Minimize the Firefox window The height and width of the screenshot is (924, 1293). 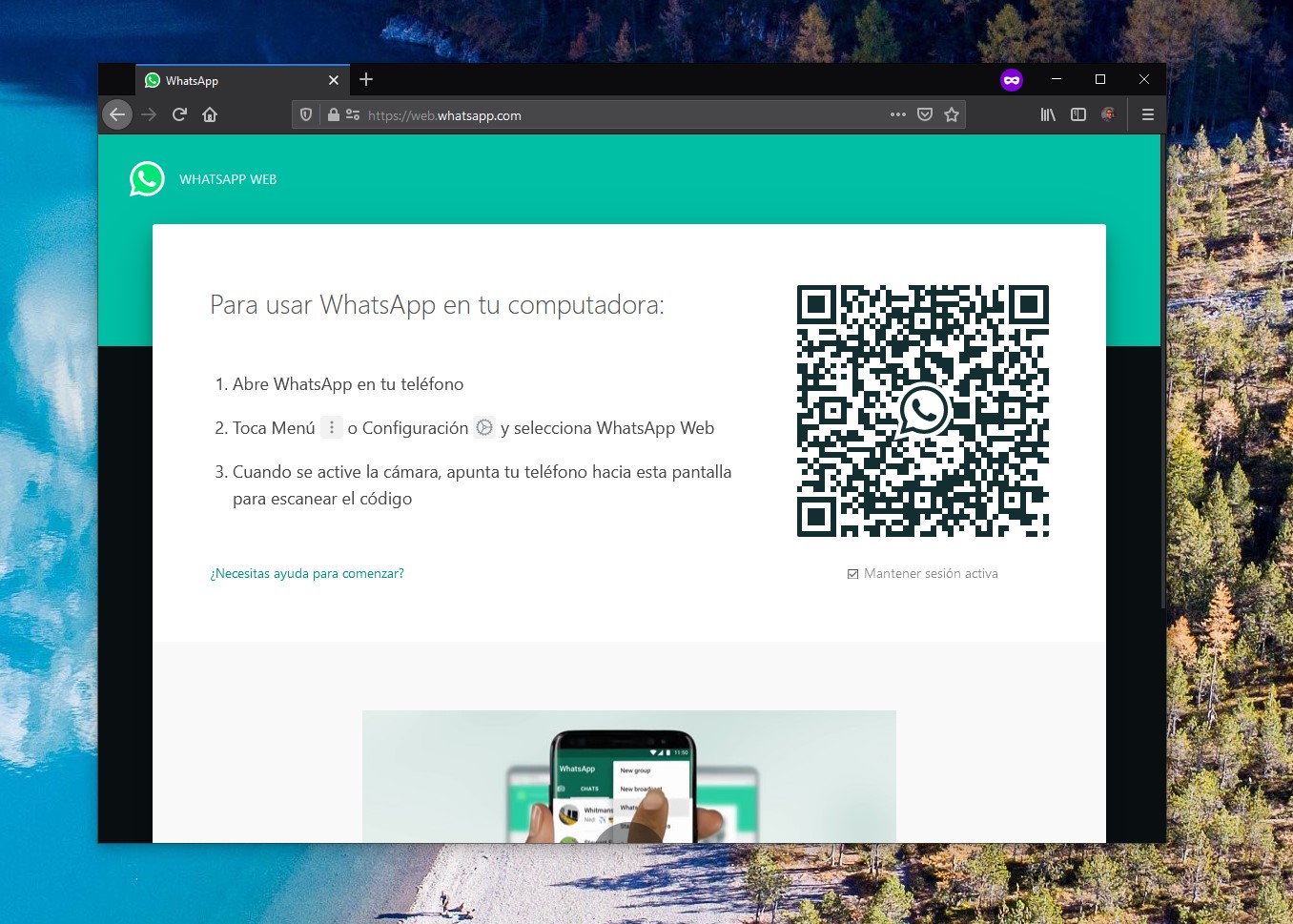[1057, 79]
